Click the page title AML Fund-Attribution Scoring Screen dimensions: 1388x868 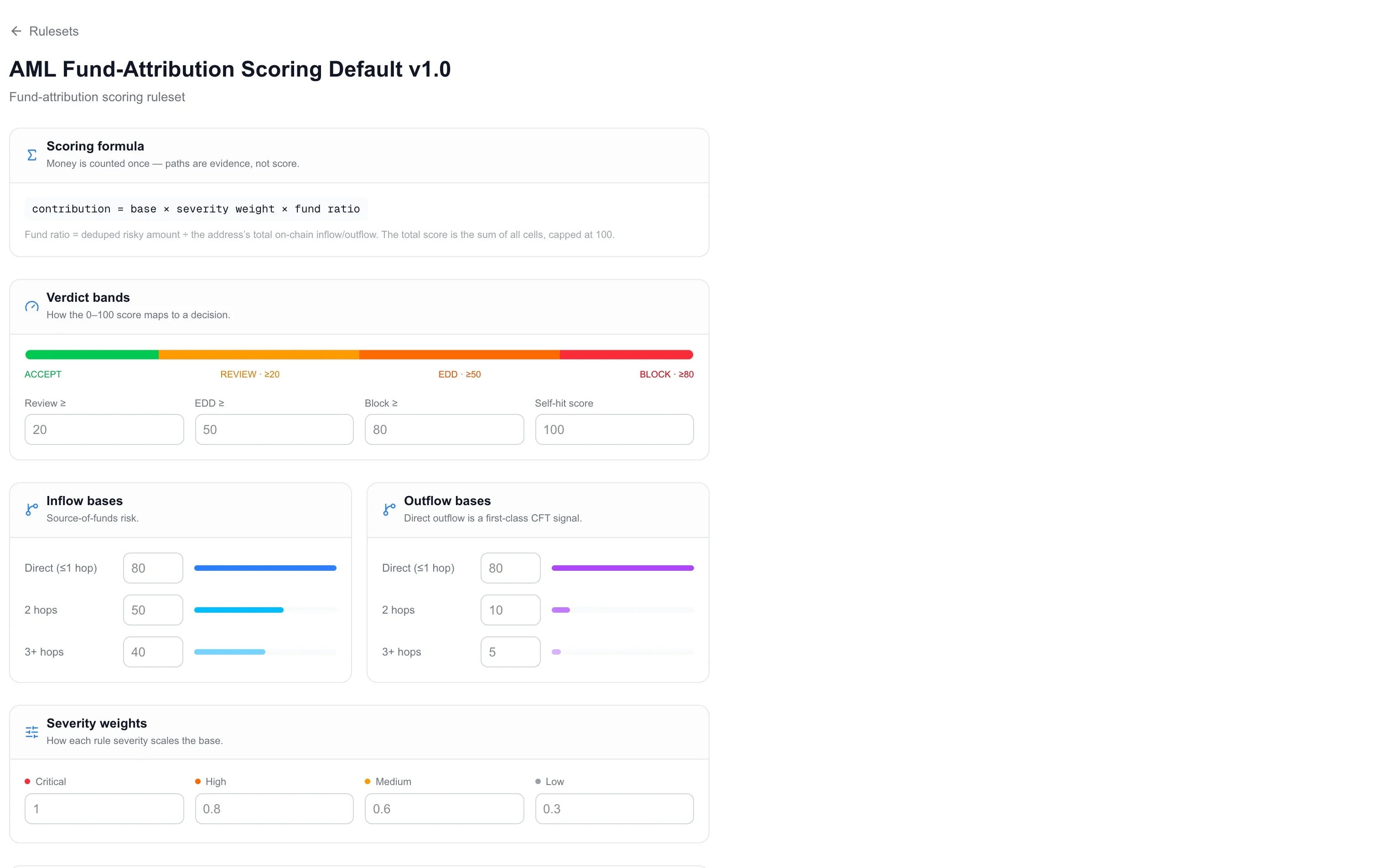tap(230, 69)
